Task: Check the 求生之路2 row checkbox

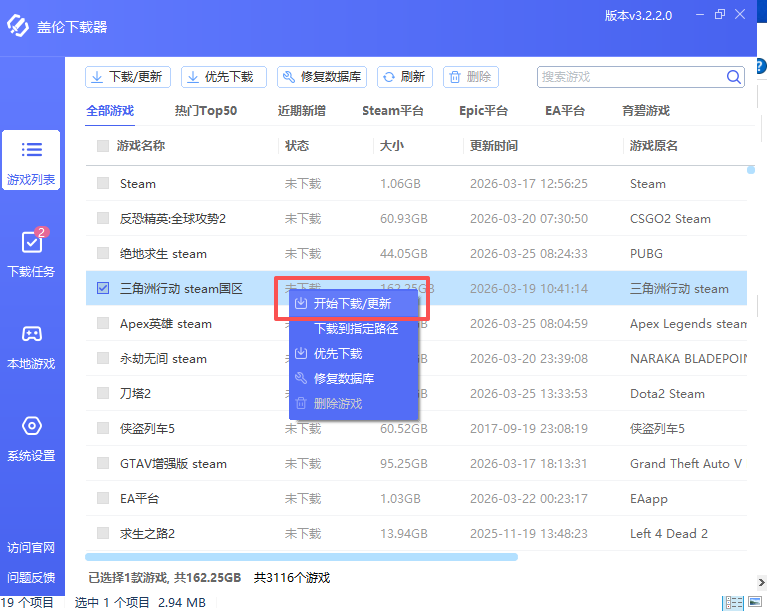Action: (103, 533)
